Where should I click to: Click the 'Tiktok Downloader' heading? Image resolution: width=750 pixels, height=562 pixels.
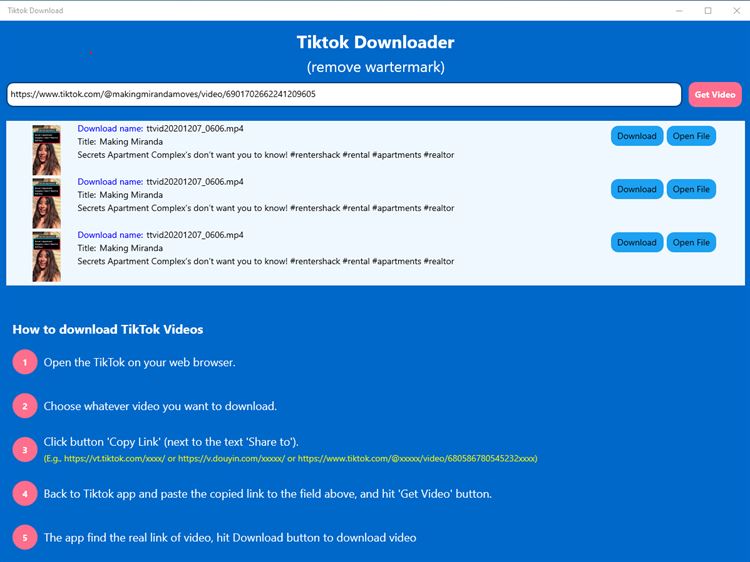coord(375,42)
